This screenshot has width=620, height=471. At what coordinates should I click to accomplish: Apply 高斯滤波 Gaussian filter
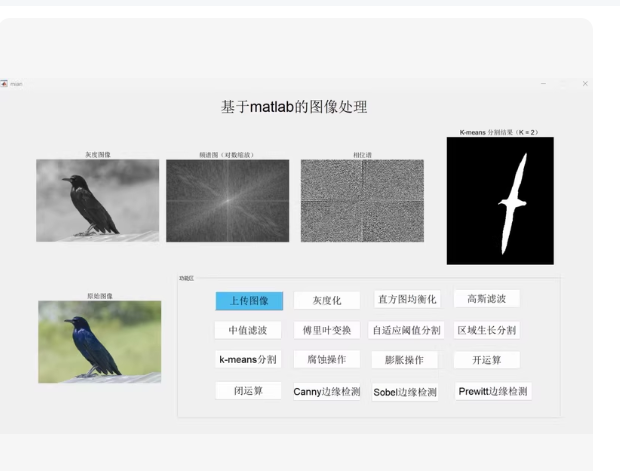coord(487,299)
